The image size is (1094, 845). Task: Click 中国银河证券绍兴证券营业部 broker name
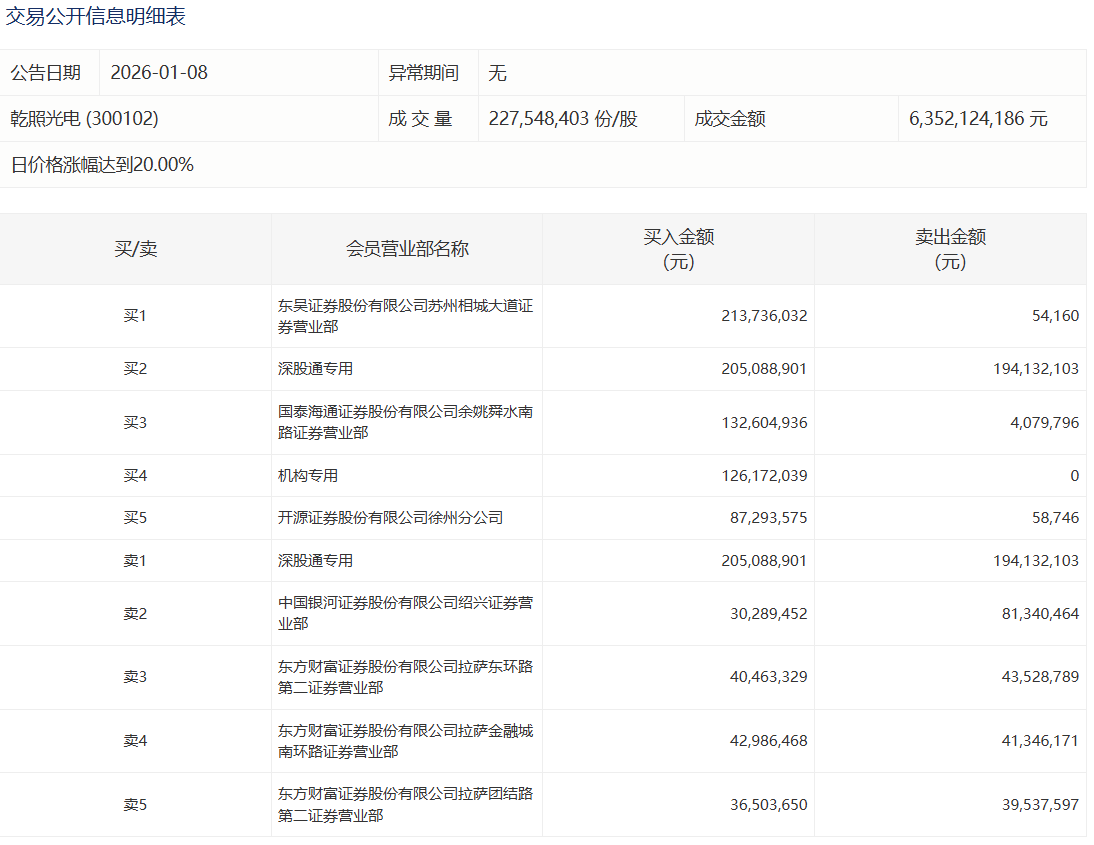click(x=405, y=613)
